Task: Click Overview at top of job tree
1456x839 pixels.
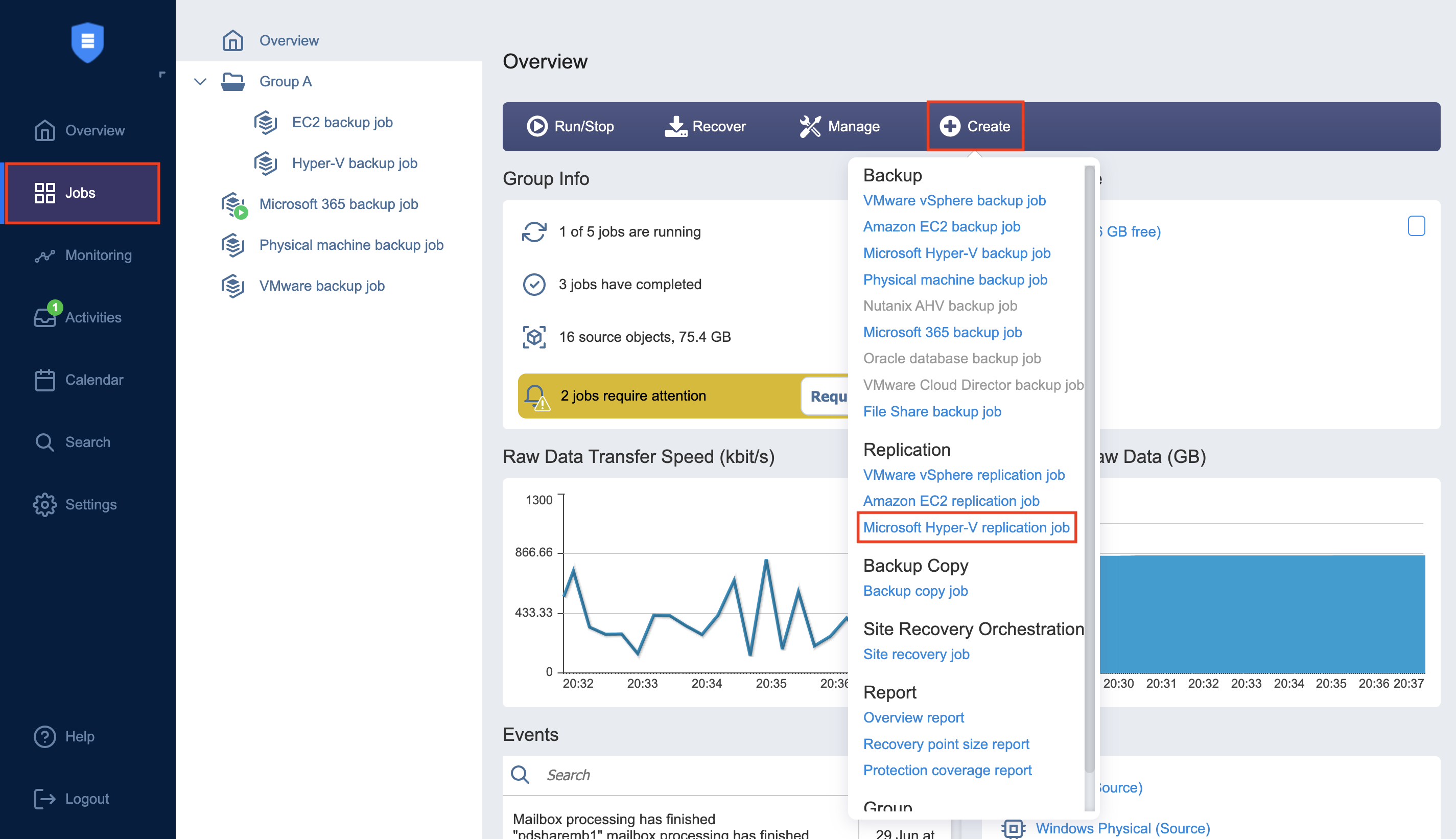Action: click(x=289, y=40)
